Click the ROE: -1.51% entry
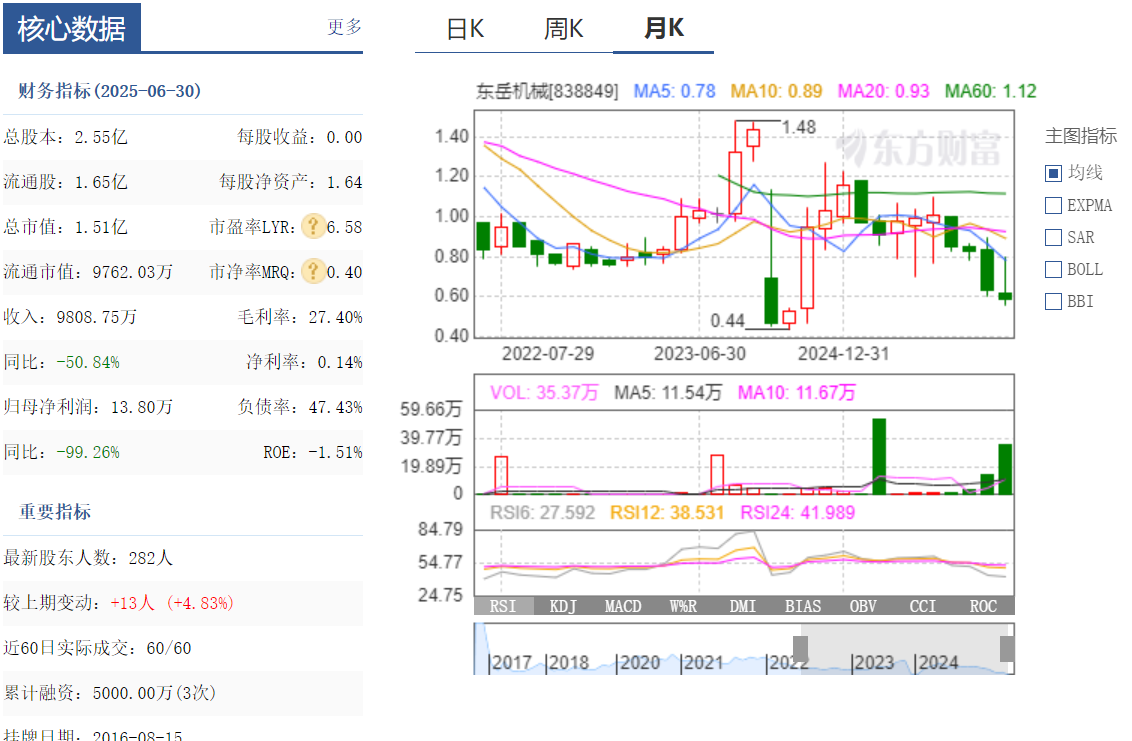 [x=313, y=453]
